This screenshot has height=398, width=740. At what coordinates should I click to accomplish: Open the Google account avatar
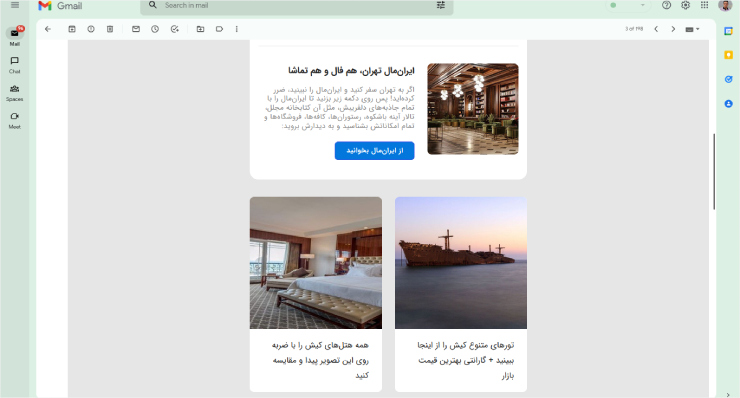[x=724, y=5]
